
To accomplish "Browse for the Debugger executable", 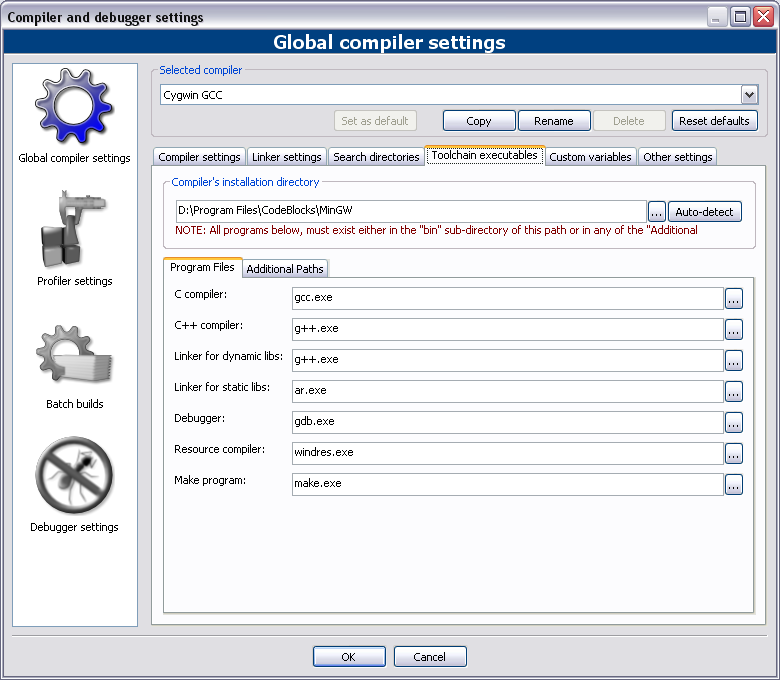I will pos(733,422).
